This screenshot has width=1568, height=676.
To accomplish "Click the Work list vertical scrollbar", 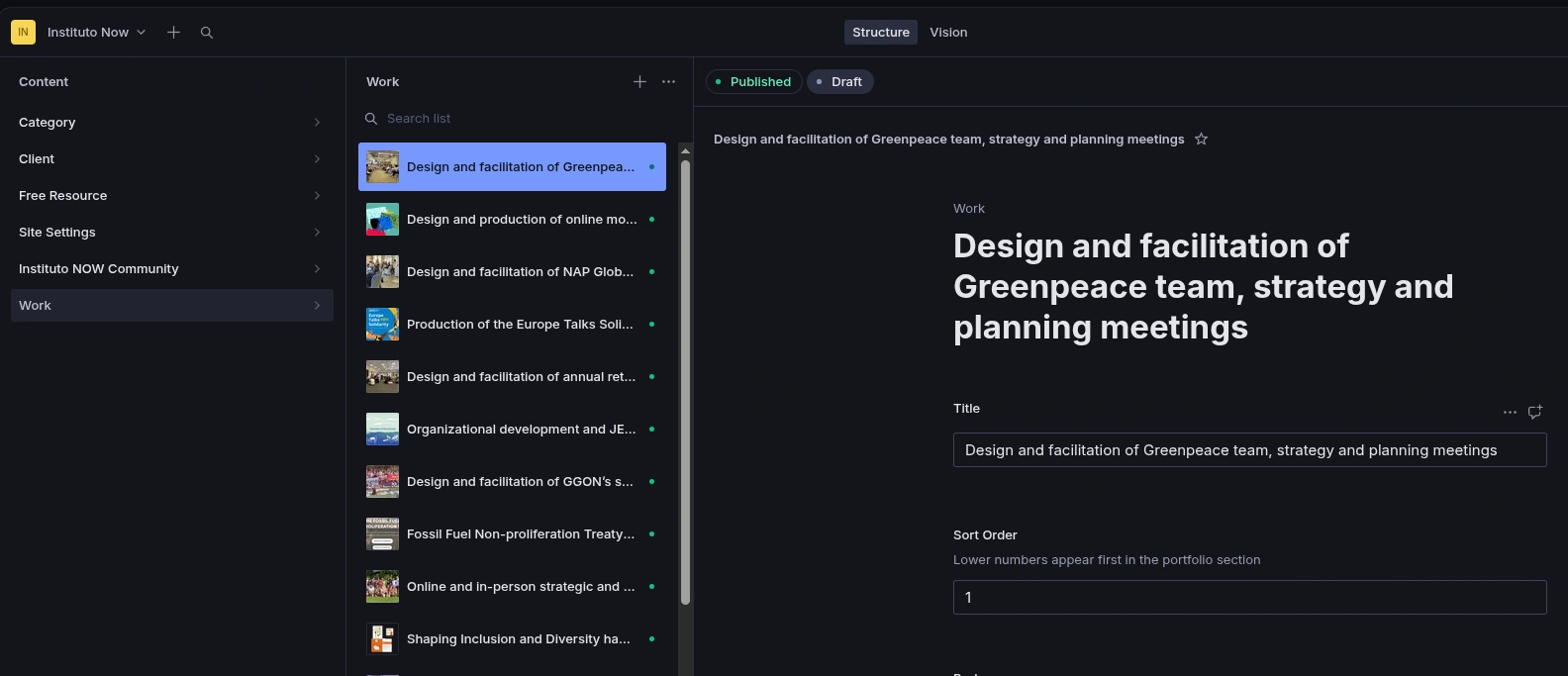I will [x=685, y=381].
